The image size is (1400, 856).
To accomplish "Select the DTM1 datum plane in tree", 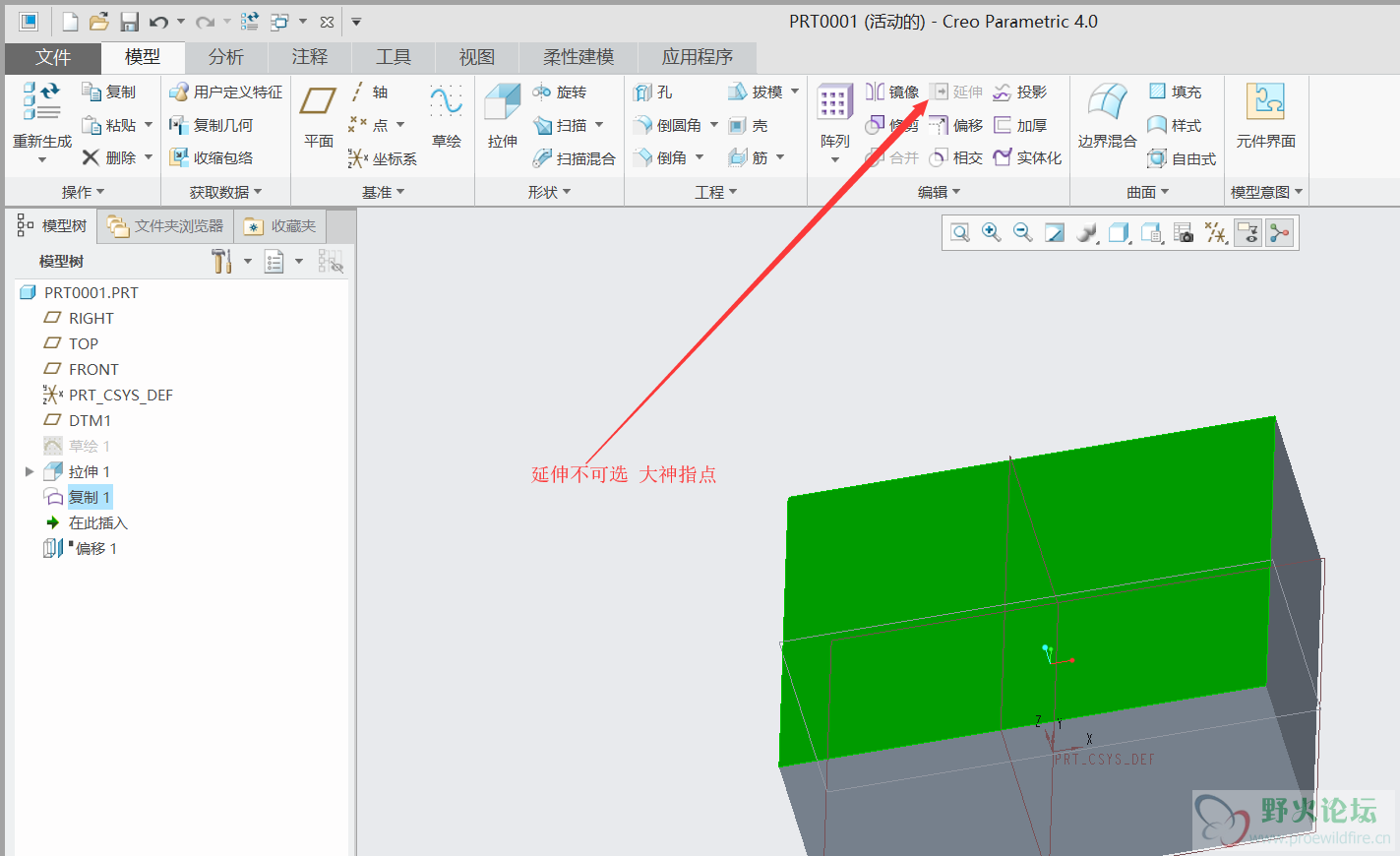I will 77,421.
